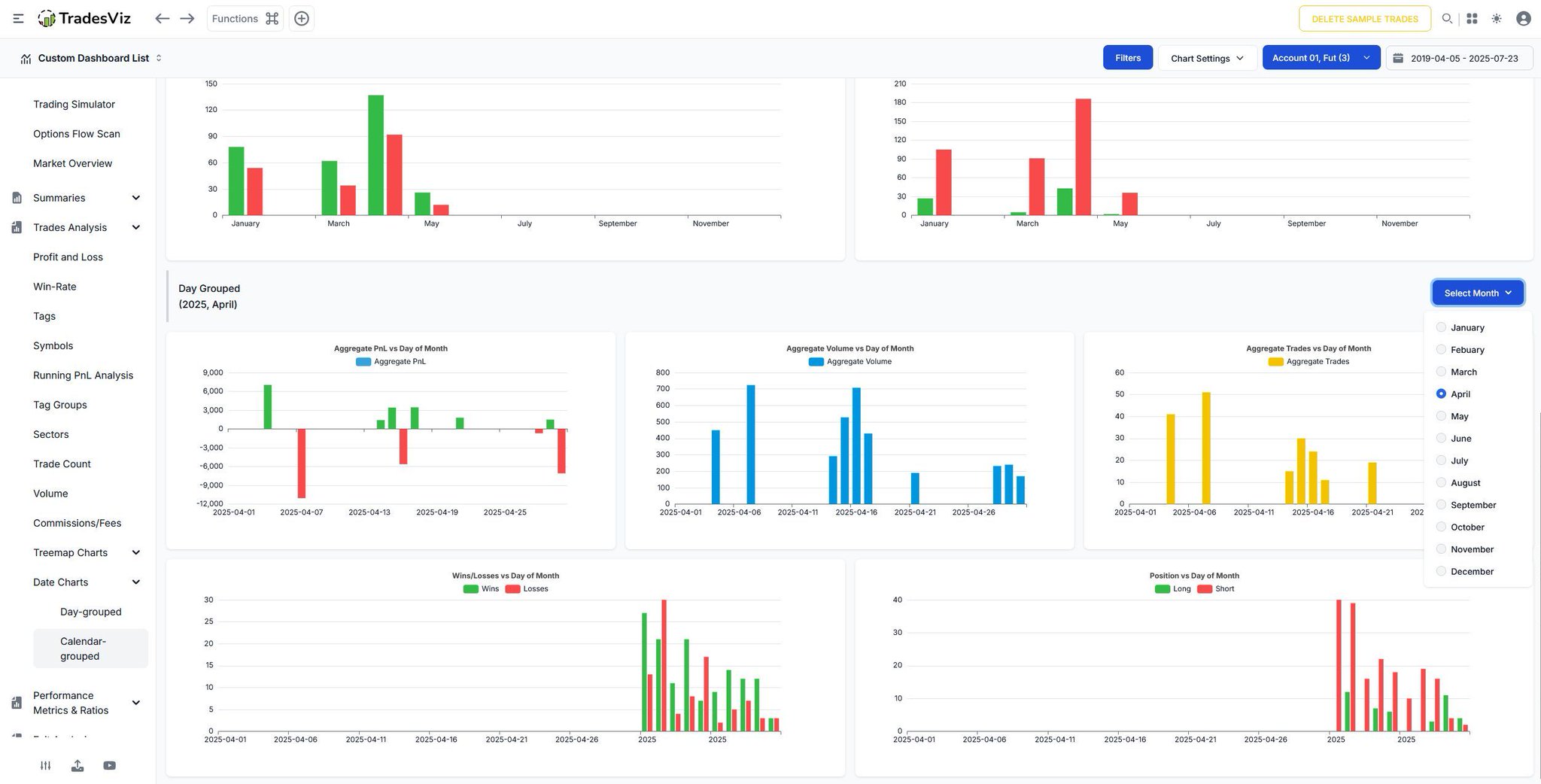1541x784 pixels.
Task: Open the hamburger menu icon
Action: point(18,19)
